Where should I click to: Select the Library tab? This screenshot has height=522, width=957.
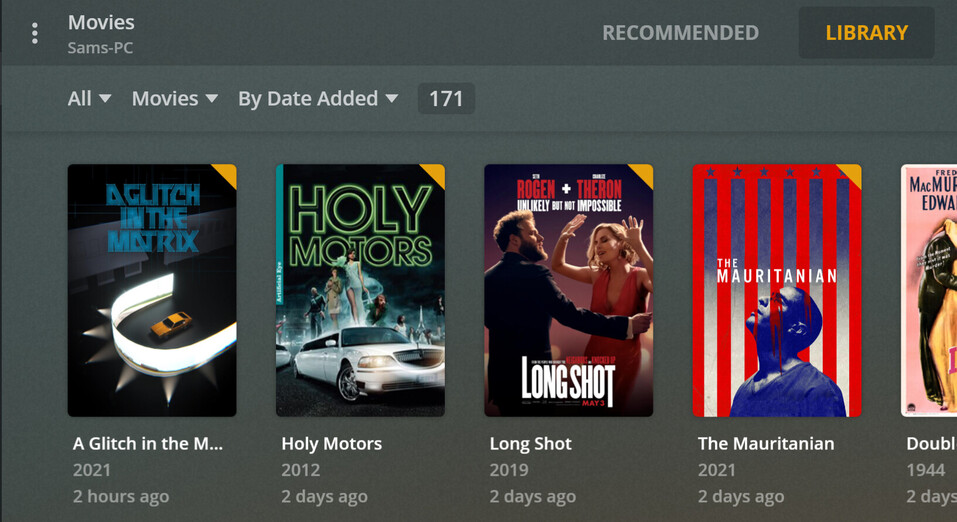click(866, 33)
